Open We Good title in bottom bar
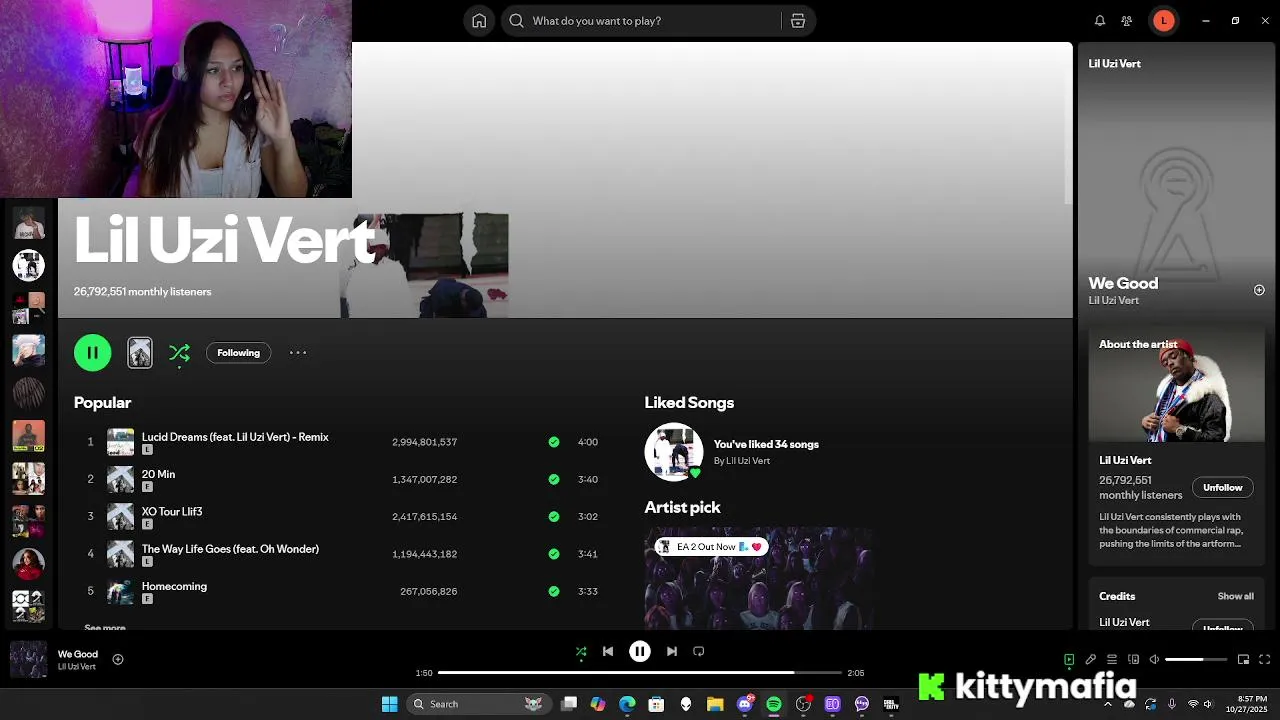1280x720 pixels. point(78,654)
